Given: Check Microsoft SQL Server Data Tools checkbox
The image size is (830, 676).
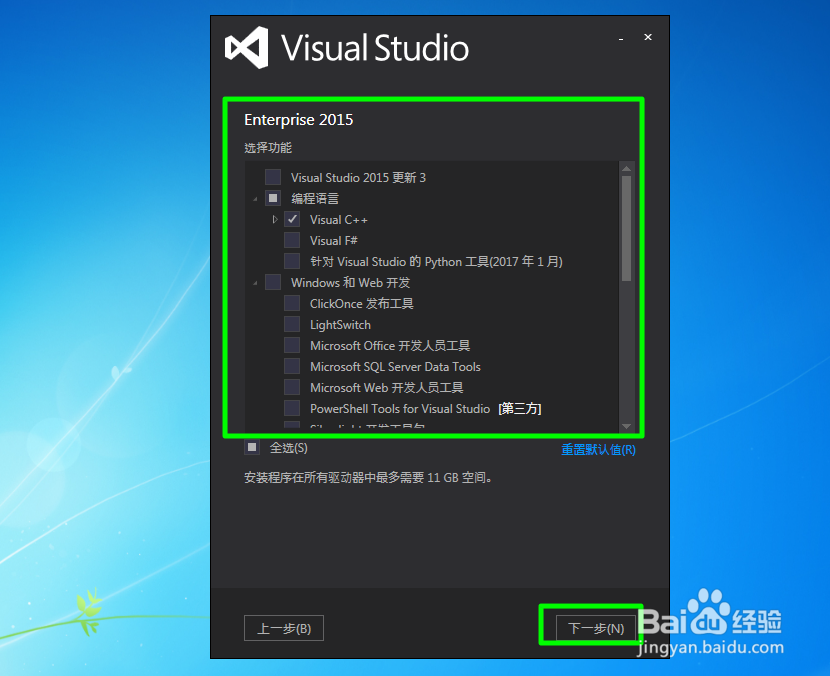Looking at the screenshot, I should point(292,366).
